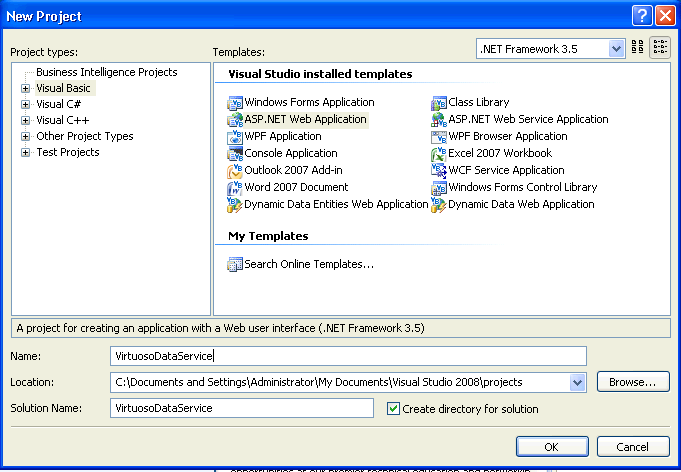Select the Windows Forms Application template icon
The width and height of the screenshot is (681, 472).
pos(235,102)
